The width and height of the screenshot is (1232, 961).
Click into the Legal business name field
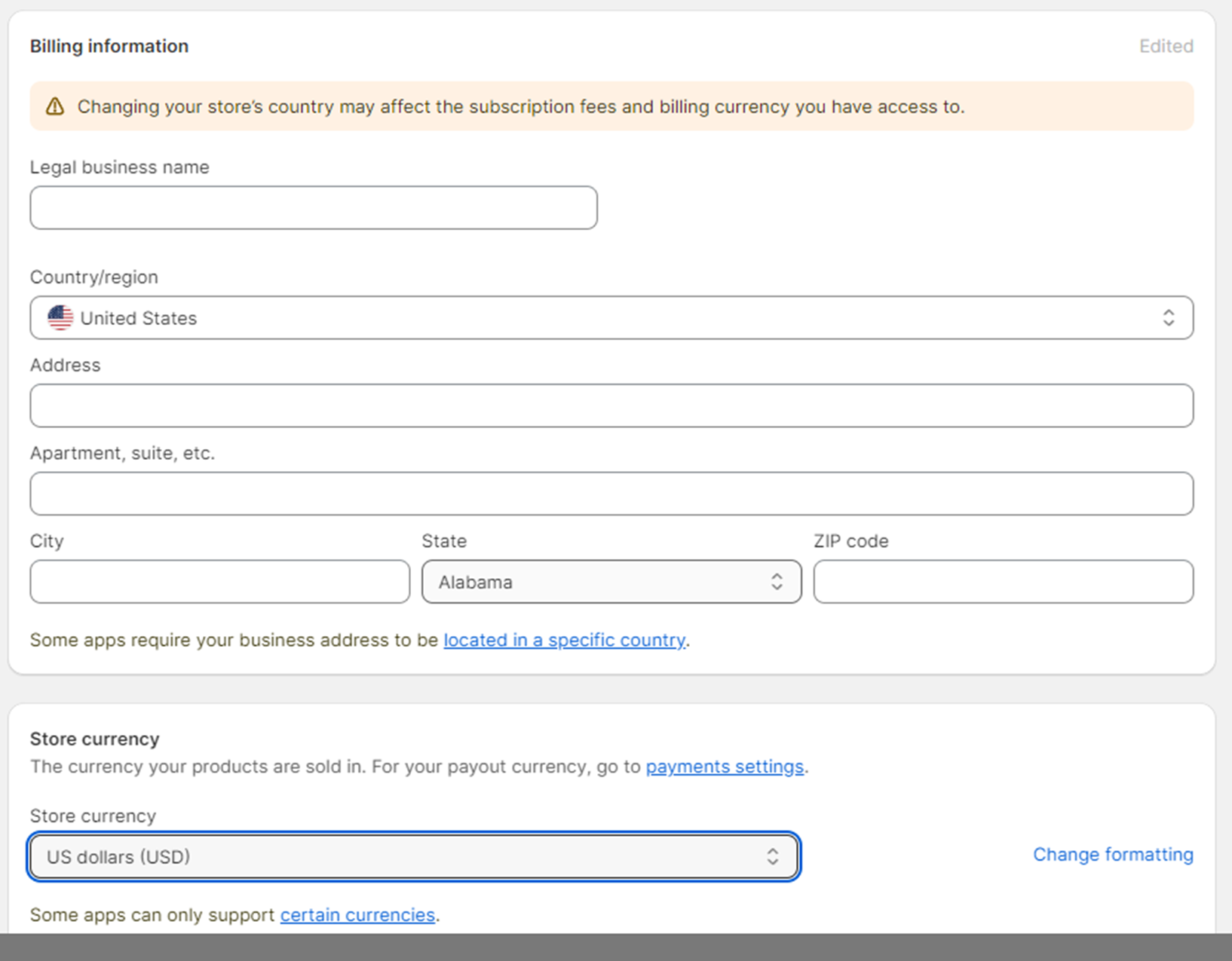(313, 207)
